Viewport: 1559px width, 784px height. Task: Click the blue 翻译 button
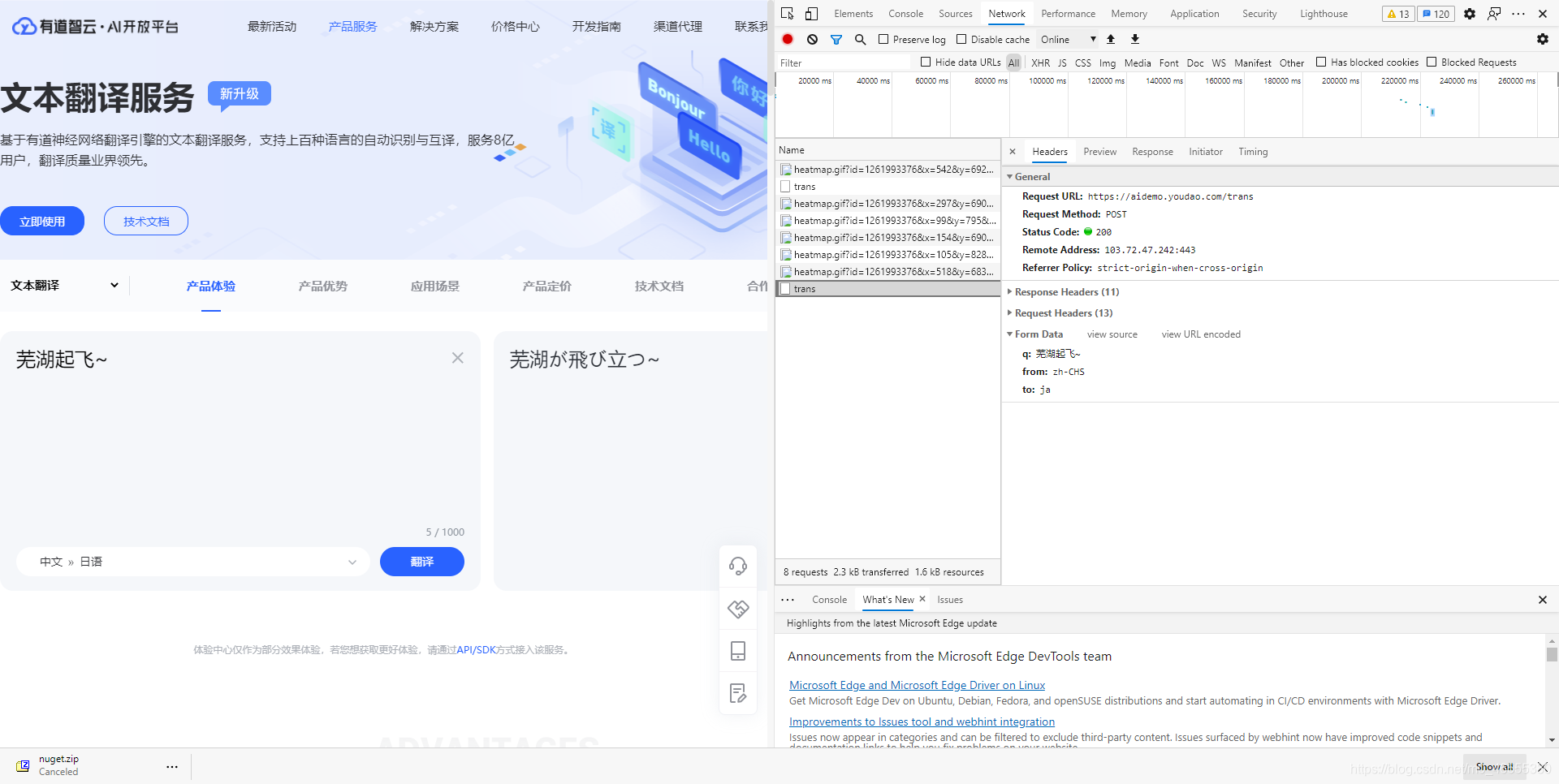click(x=422, y=562)
